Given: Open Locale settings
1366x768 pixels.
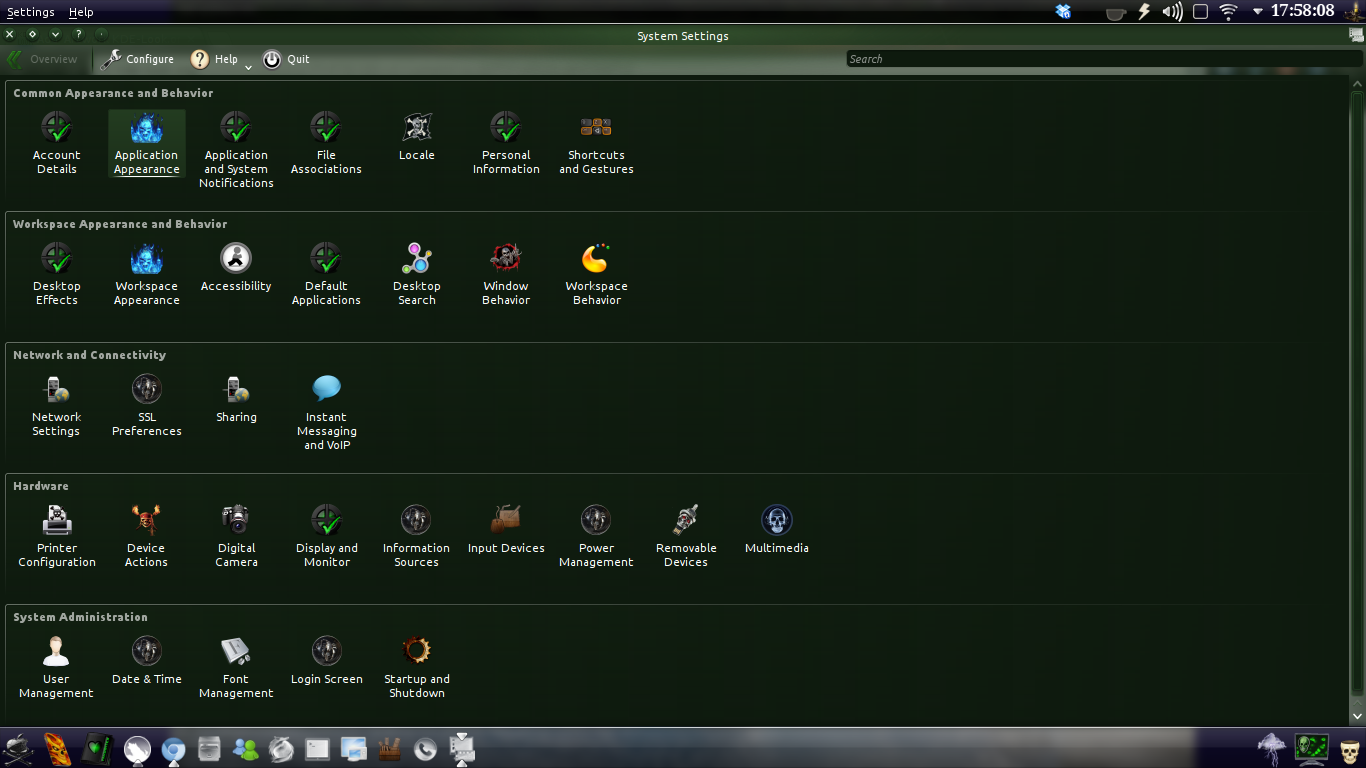Looking at the screenshot, I should (x=416, y=137).
